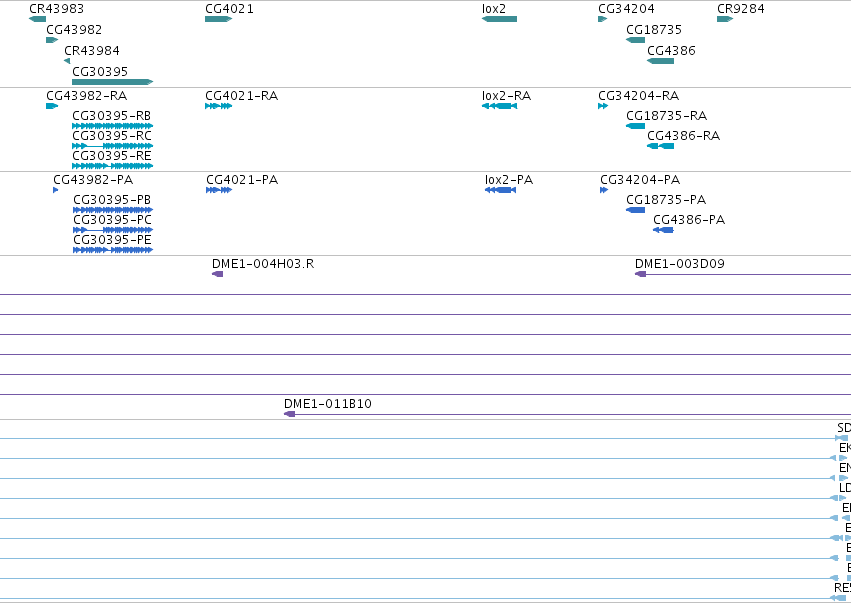The height and width of the screenshot is (603, 851).
Task: Select the CG34204-PA protein arrow
Action: 604,190
